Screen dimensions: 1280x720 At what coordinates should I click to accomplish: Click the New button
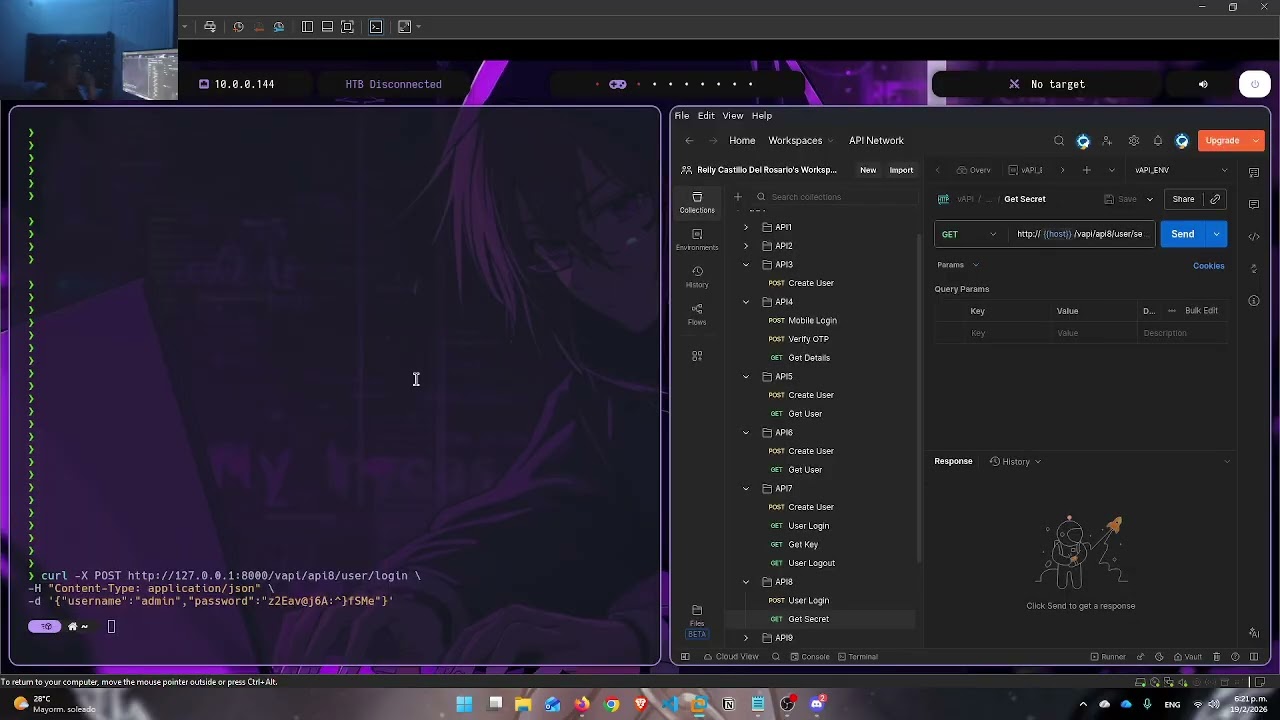point(868,170)
